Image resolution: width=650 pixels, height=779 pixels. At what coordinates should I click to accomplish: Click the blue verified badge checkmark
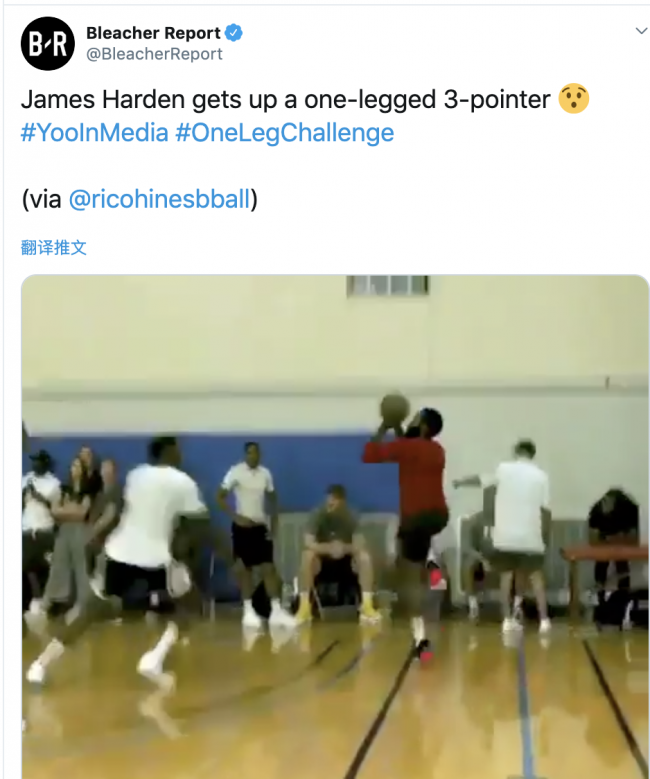(234, 33)
